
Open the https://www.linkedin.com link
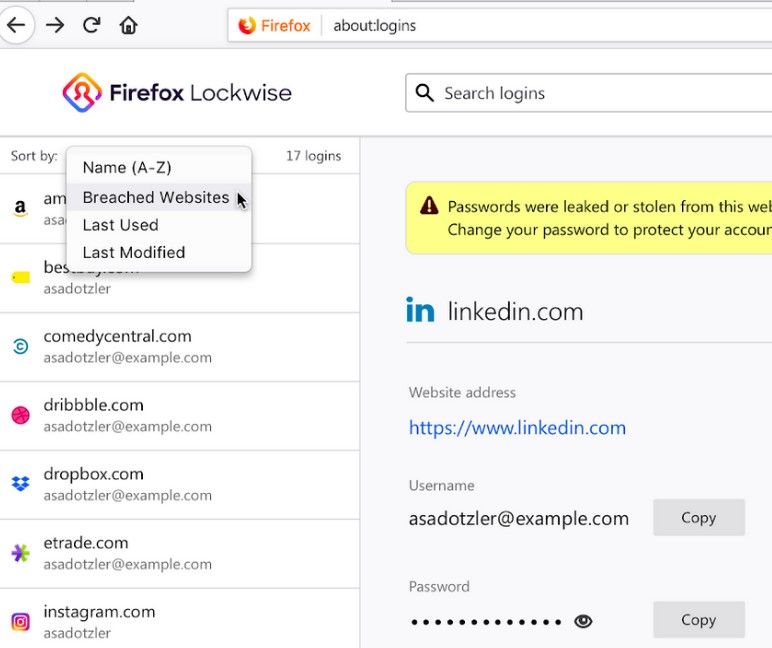[x=517, y=427]
